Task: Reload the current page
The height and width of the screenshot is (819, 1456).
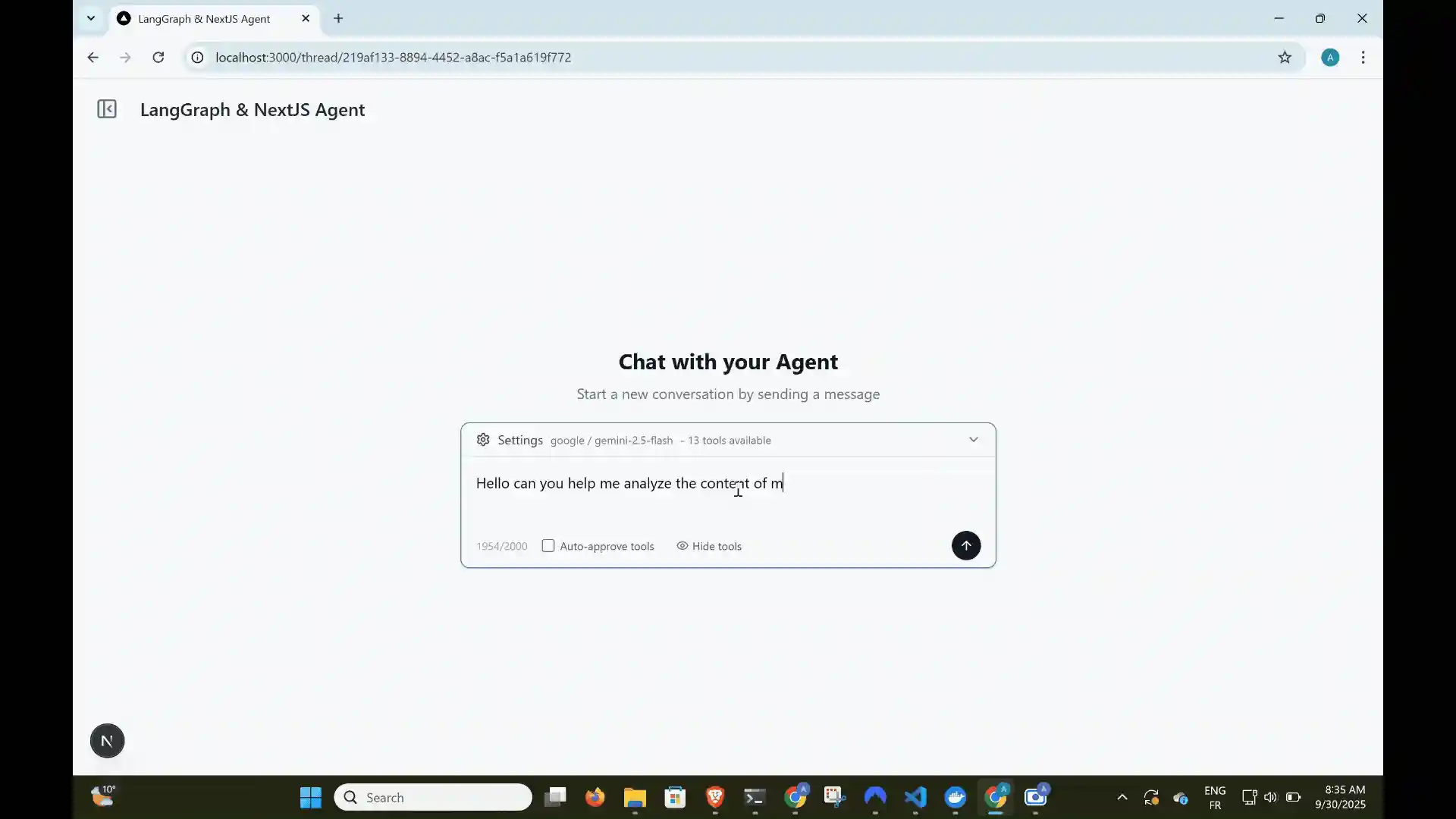Action: click(x=158, y=57)
